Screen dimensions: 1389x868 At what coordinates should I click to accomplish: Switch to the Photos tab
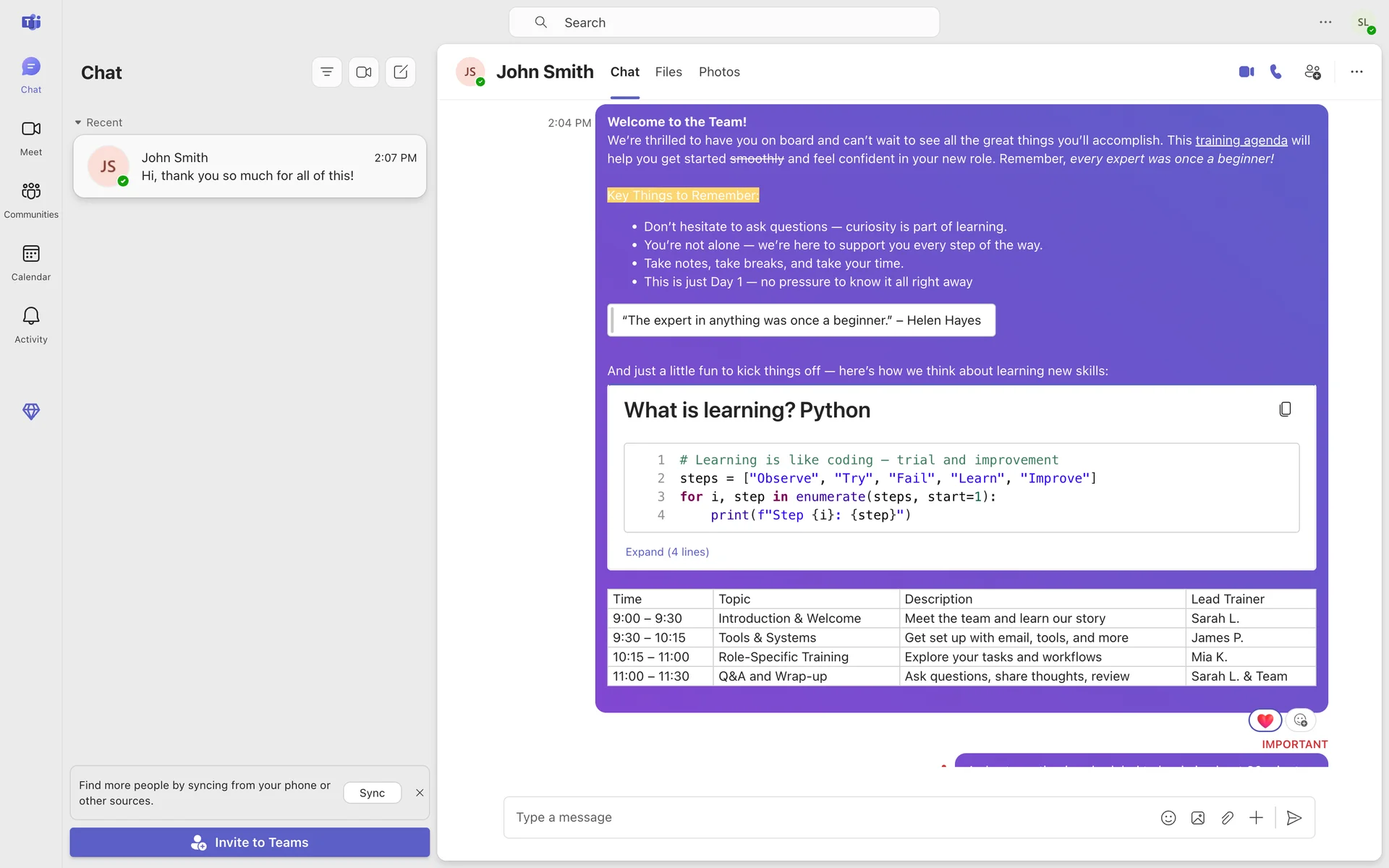pos(719,72)
